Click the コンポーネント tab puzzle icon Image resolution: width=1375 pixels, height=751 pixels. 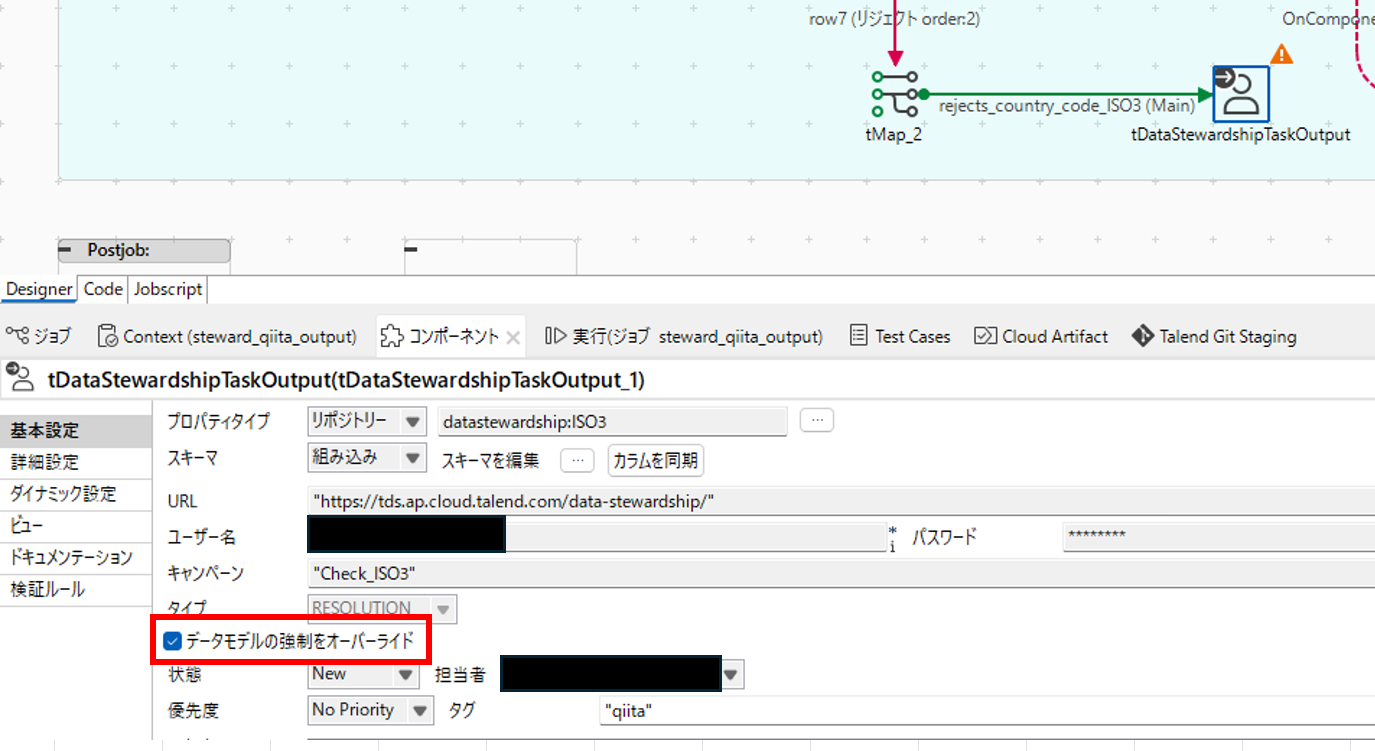(392, 336)
